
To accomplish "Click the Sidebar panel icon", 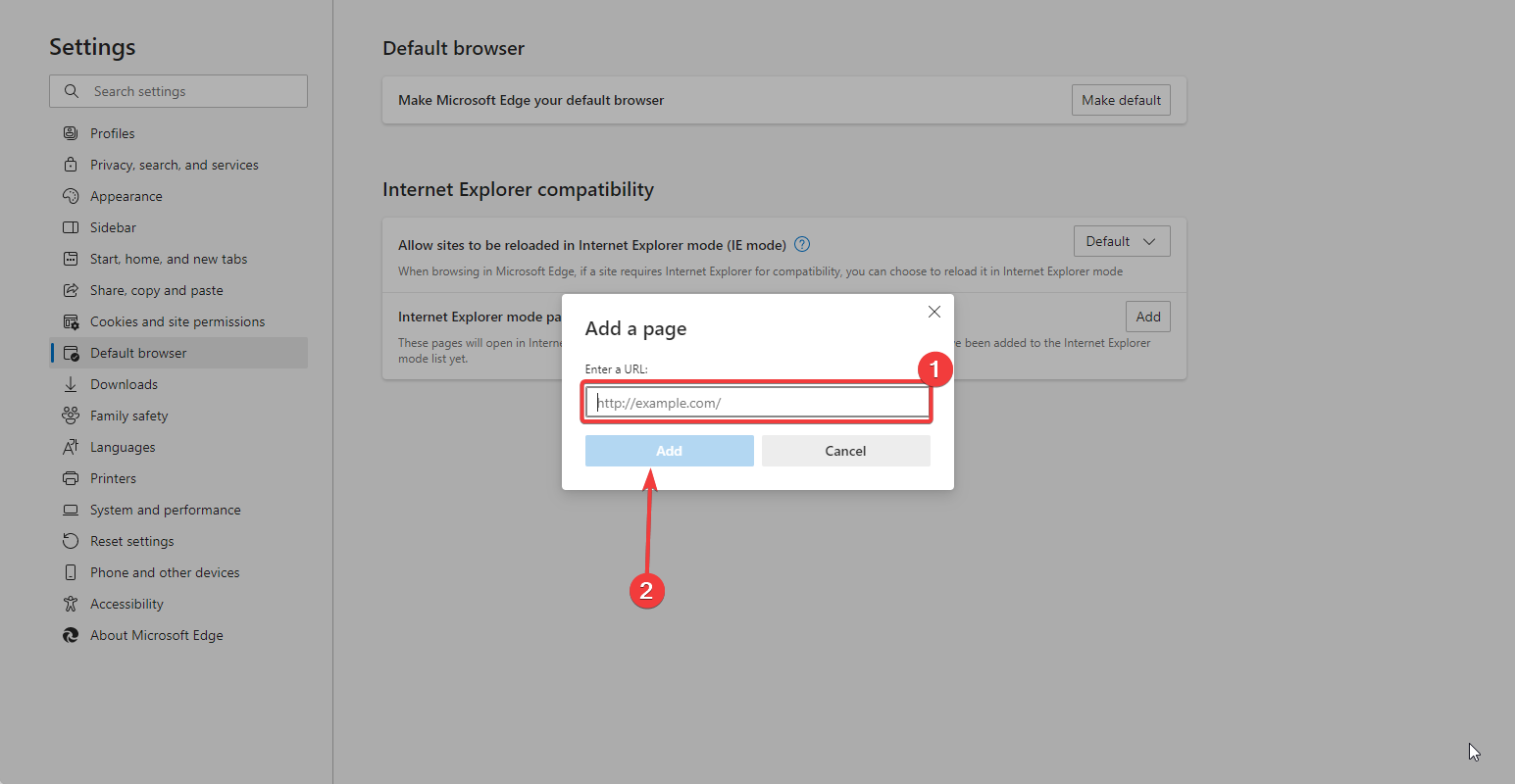I will pos(71,227).
